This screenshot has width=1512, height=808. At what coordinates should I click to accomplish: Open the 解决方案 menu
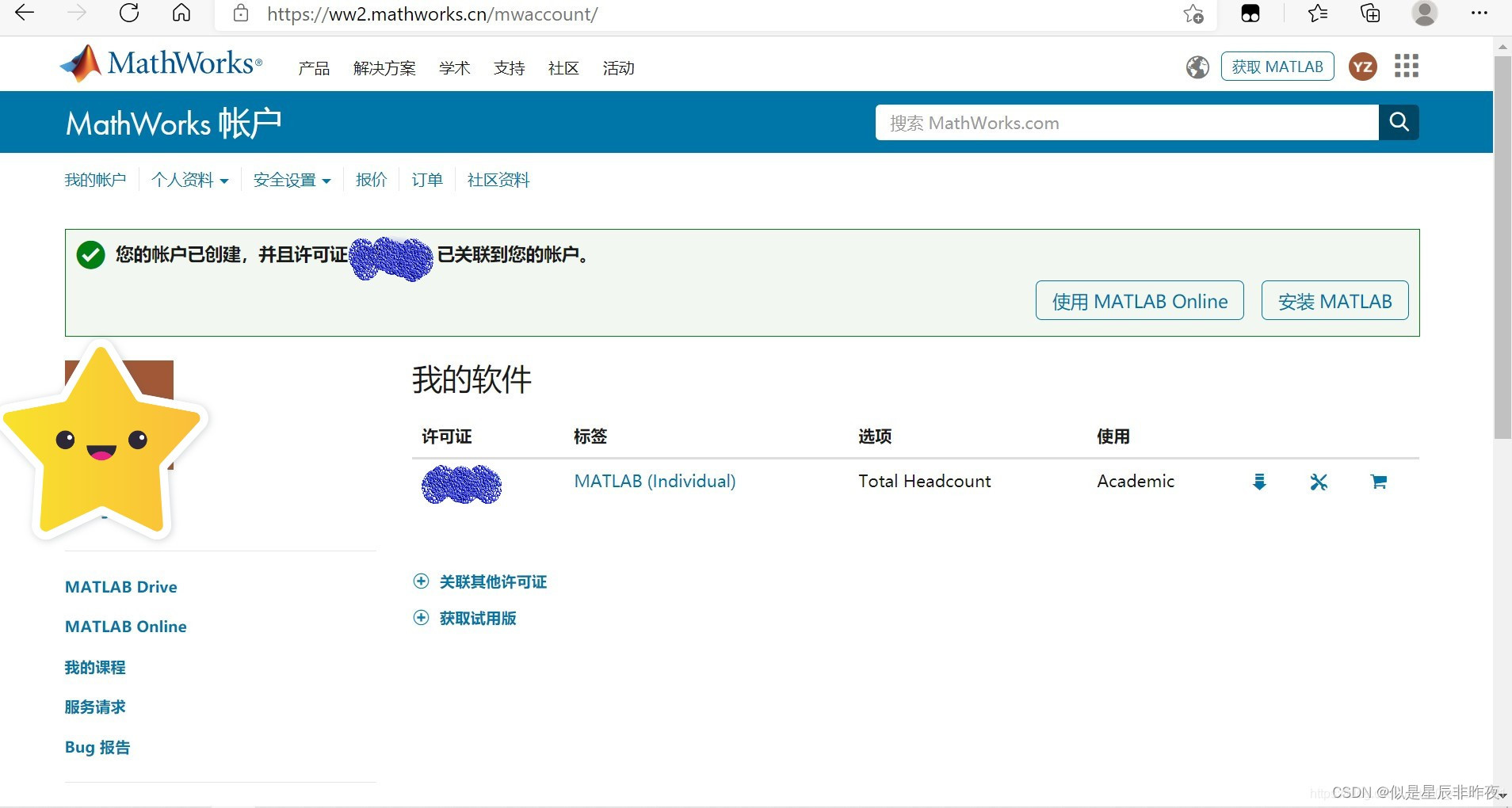384,69
